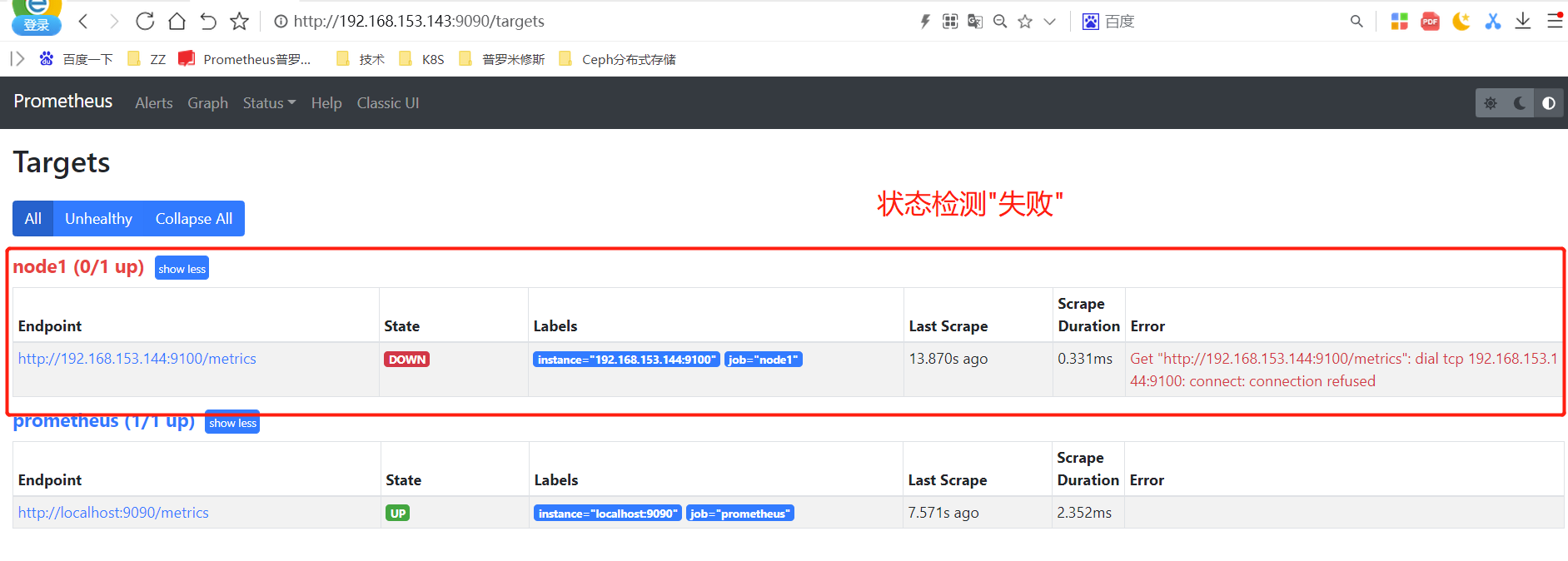Image resolution: width=1568 pixels, height=561 pixels.
Task: Go to browser home page icon
Action: pyautogui.click(x=177, y=21)
